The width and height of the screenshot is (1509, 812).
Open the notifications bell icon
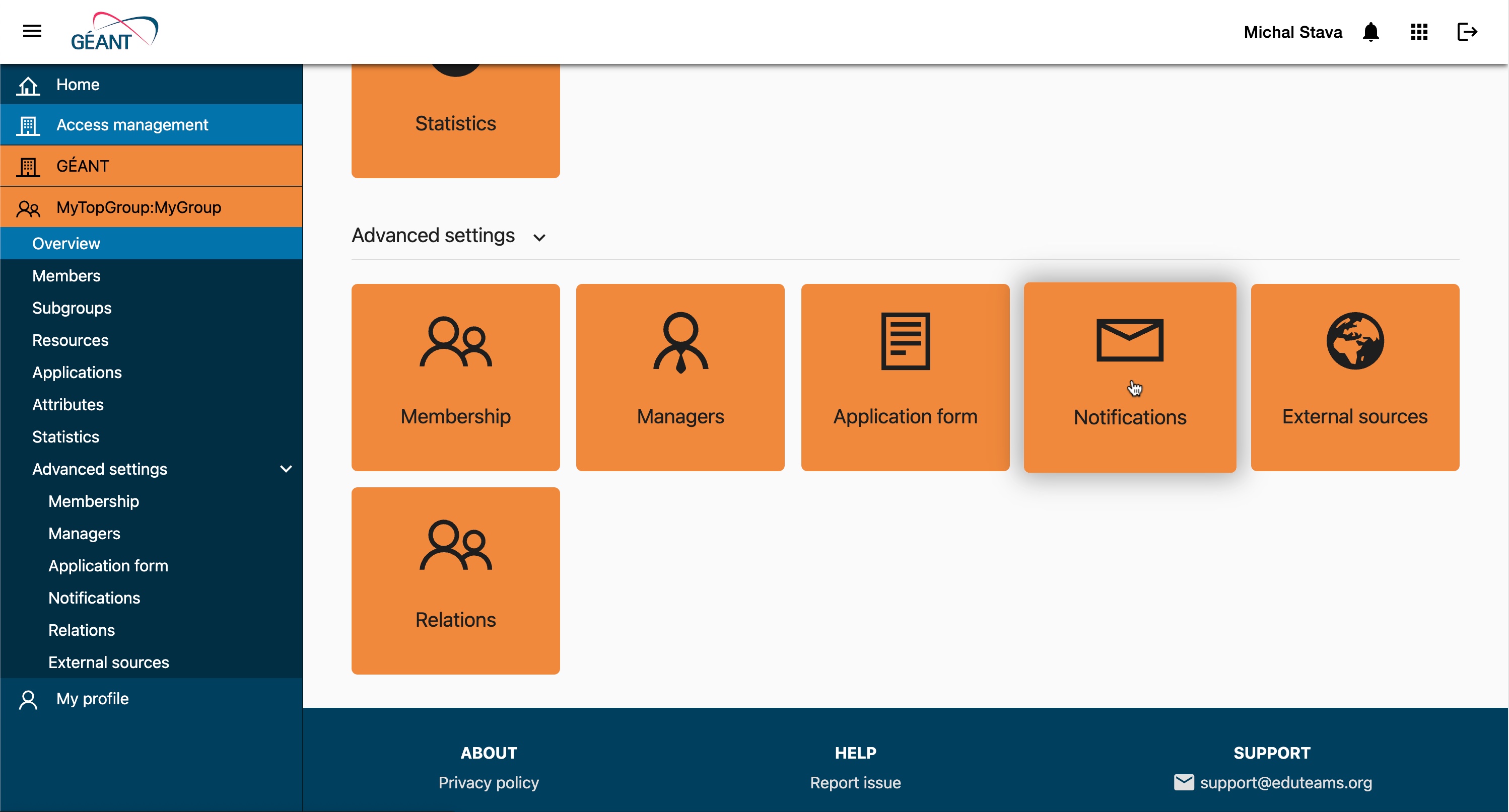coord(1371,32)
